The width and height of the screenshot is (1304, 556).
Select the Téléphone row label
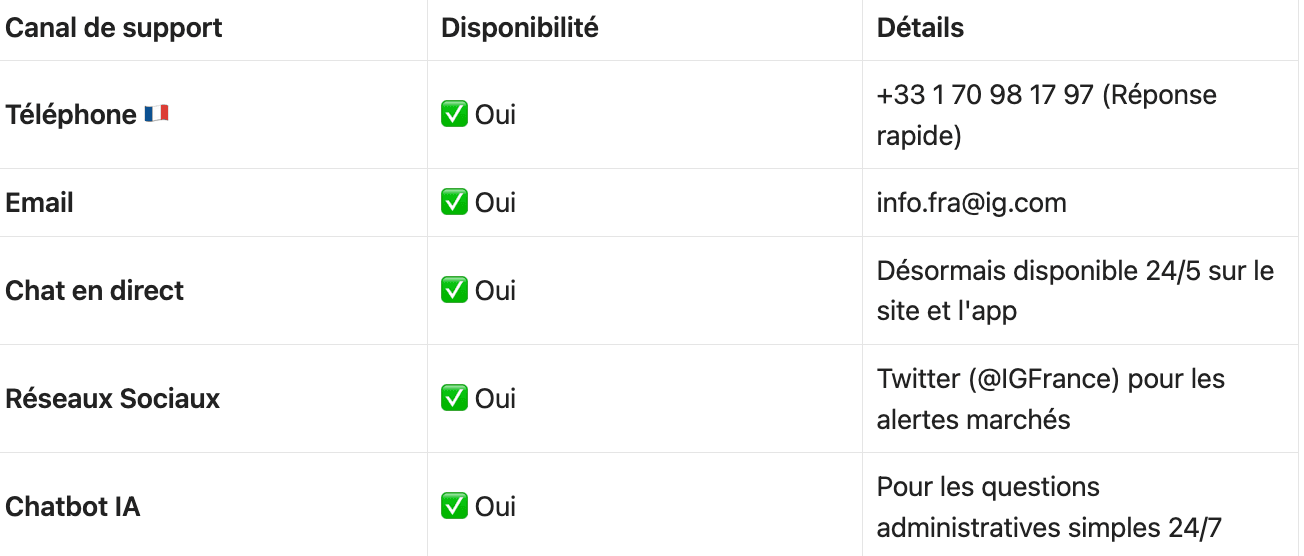pos(71,115)
